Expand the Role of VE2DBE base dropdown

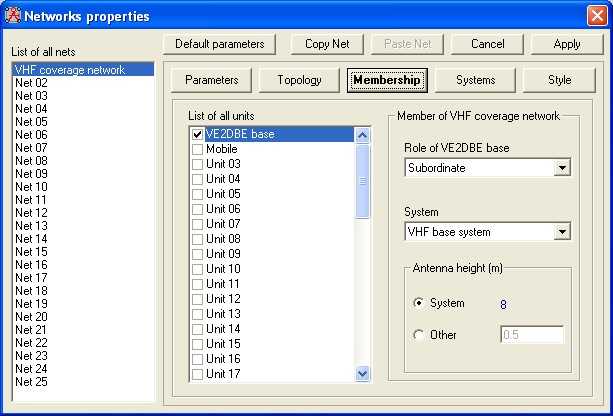click(562, 168)
